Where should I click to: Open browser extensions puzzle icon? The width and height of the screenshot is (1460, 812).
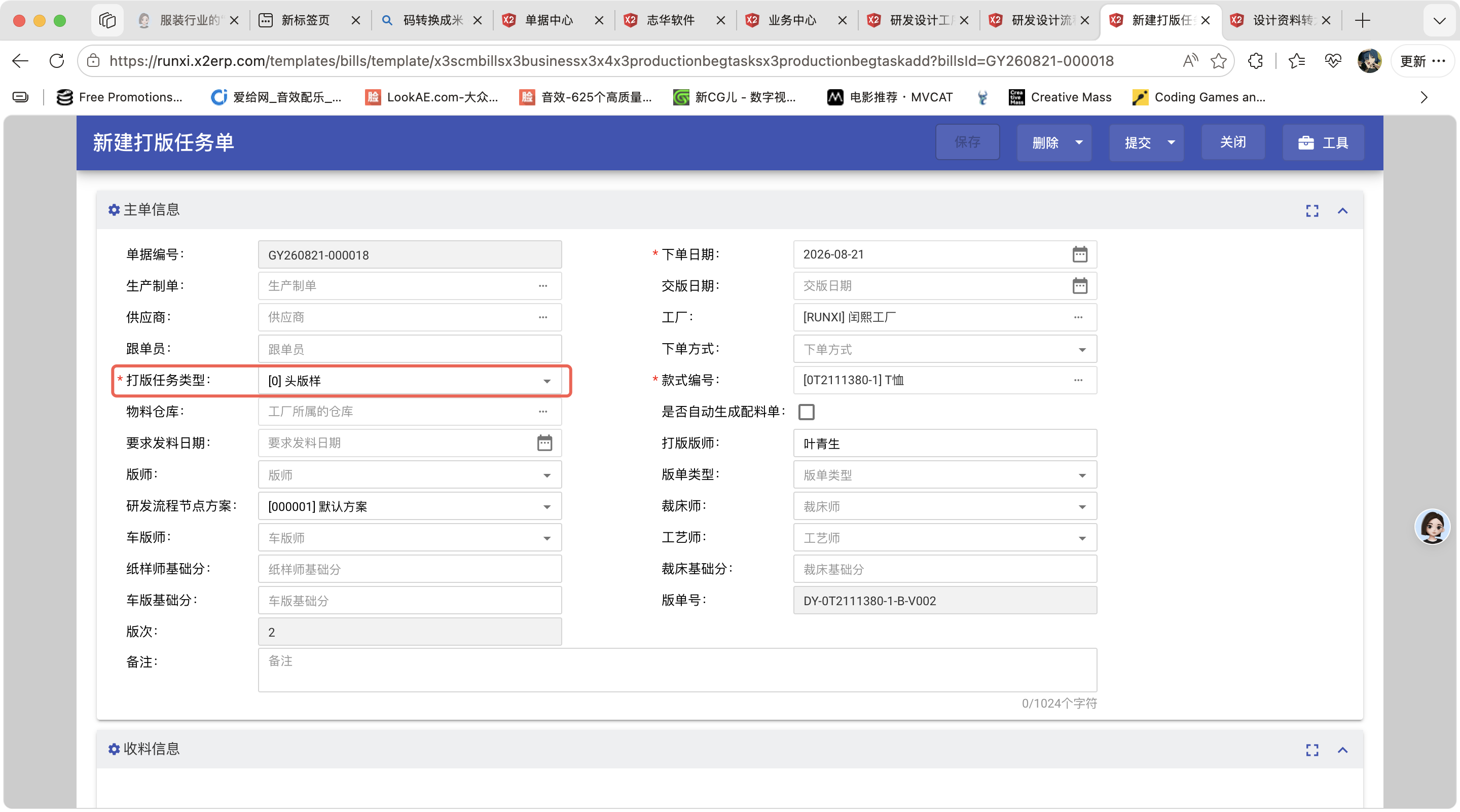(x=1255, y=61)
